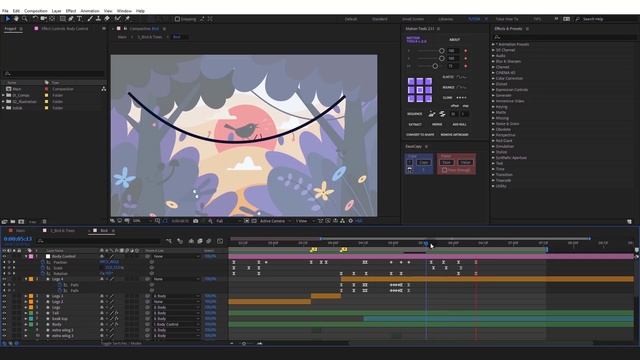Viewport: 640px width, 360px height.
Task: Click the ABOUT button in Motion Tools
Action: pyautogui.click(x=454, y=40)
